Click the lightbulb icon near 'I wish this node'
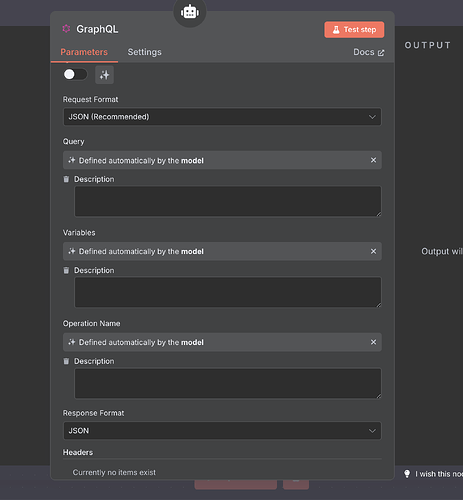The height and width of the screenshot is (500, 463). click(407, 474)
